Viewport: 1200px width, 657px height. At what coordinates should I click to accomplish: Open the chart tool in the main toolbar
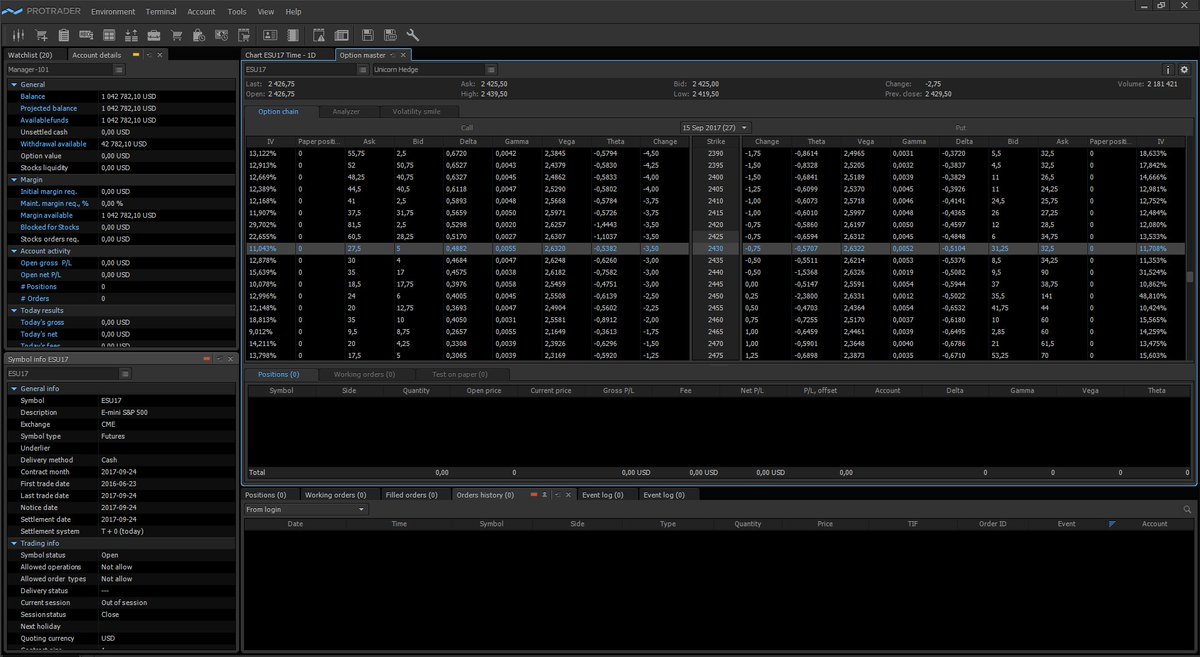click(x=18, y=35)
